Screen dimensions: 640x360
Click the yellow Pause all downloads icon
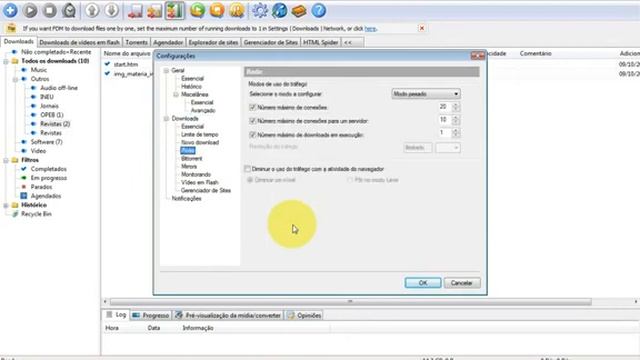pos(237,11)
